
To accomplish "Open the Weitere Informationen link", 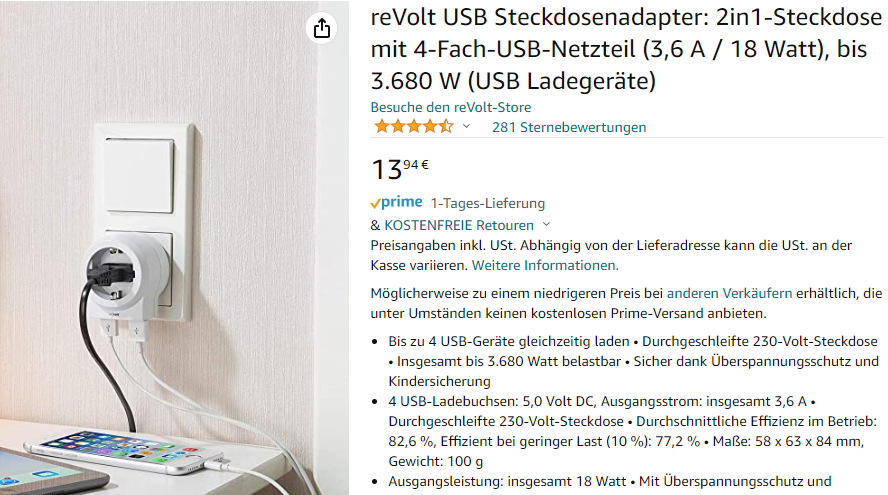I will (545, 265).
